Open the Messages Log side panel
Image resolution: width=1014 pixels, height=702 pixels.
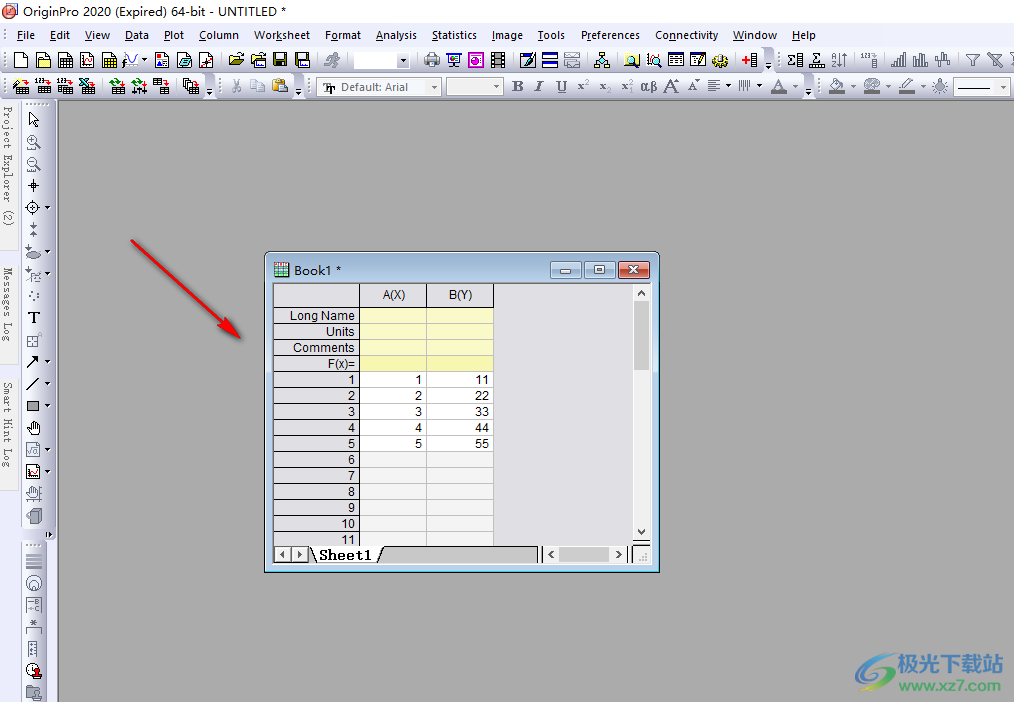click(x=8, y=304)
